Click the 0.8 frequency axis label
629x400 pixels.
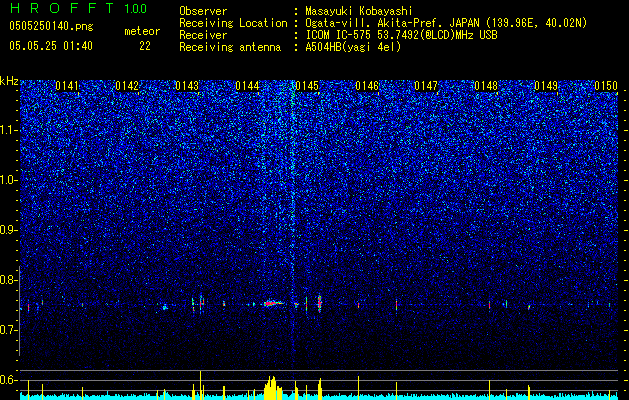coord(9,280)
